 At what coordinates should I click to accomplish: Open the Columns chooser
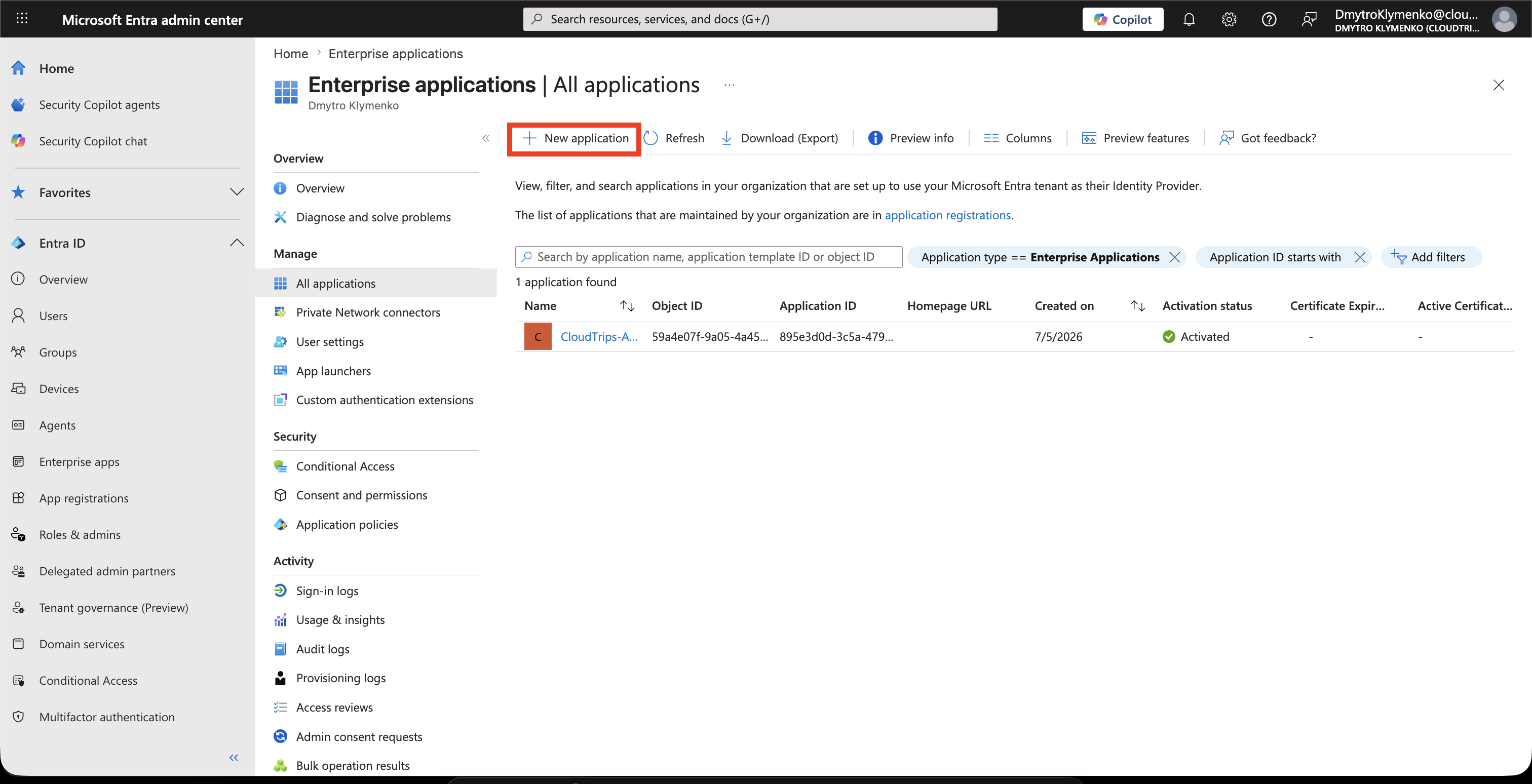[1017, 138]
